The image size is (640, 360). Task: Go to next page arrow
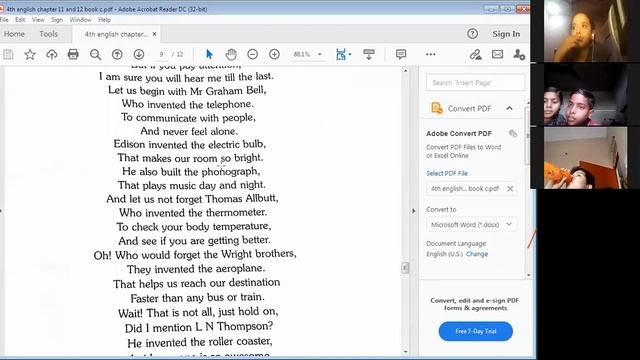139,54
